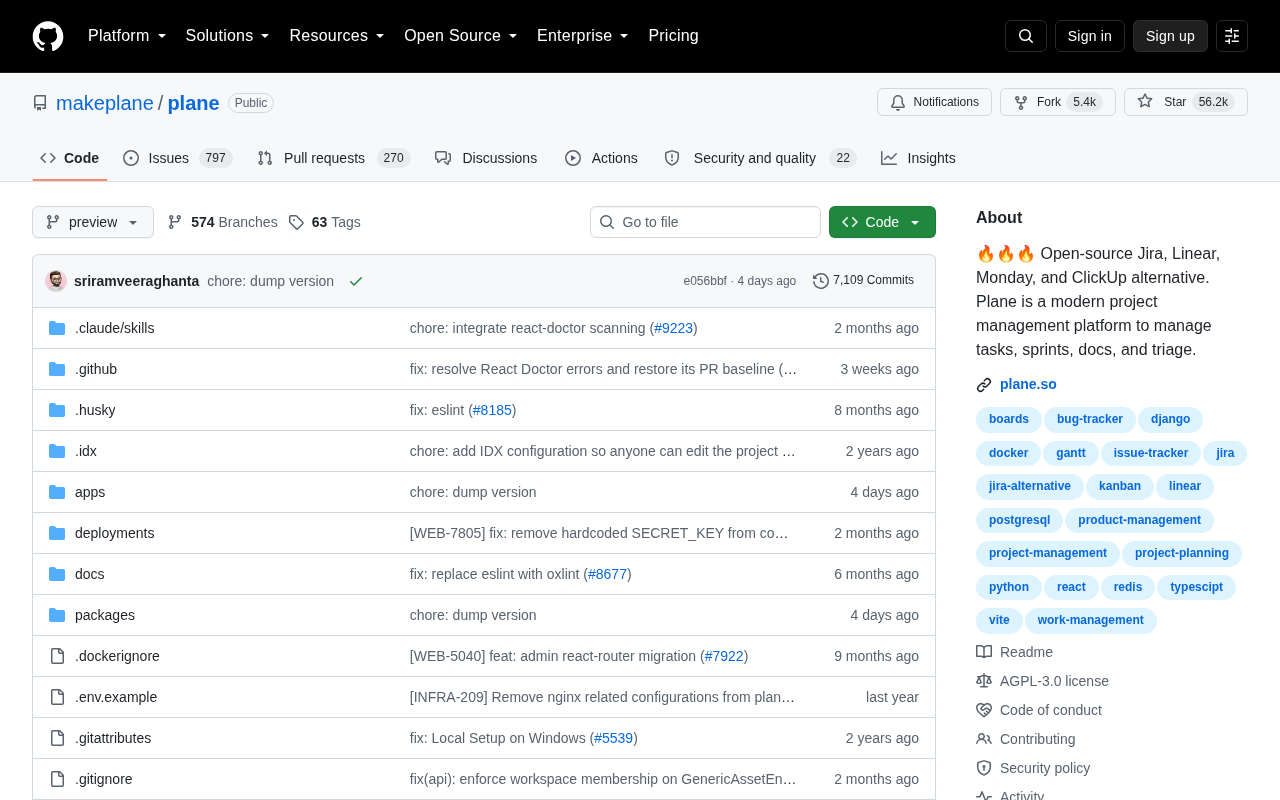Click the link icon beside plane.so
Screen dimensions: 1280x800
coord(984,385)
